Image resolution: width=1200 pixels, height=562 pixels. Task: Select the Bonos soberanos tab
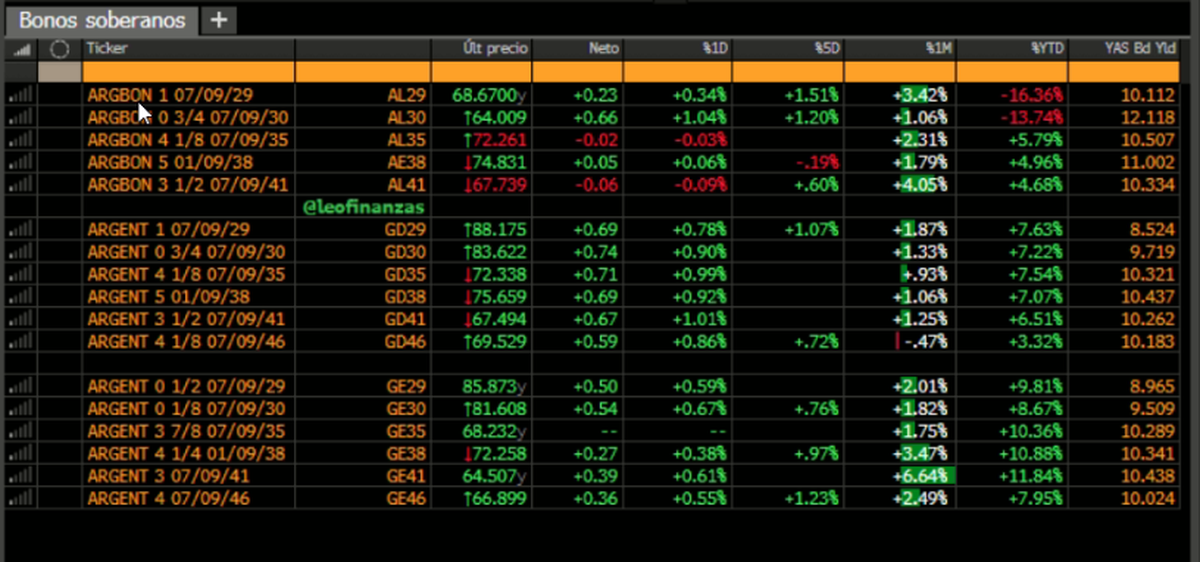tap(102, 20)
